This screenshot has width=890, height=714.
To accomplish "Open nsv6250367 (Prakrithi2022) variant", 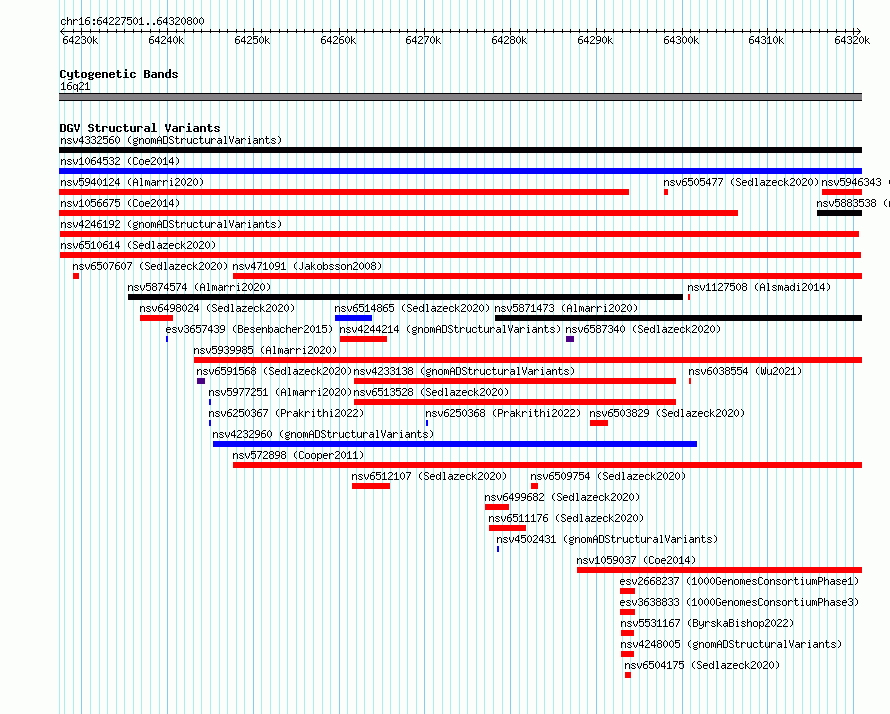I will click(286, 413).
